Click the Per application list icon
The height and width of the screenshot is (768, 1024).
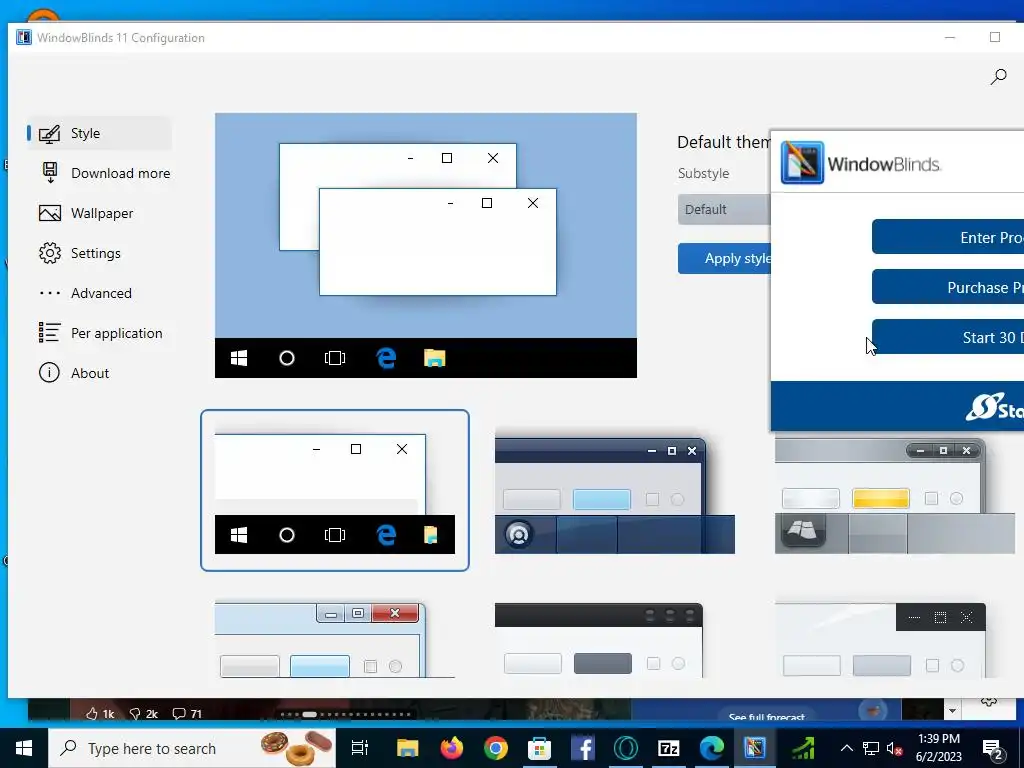[x=50, y=332]
